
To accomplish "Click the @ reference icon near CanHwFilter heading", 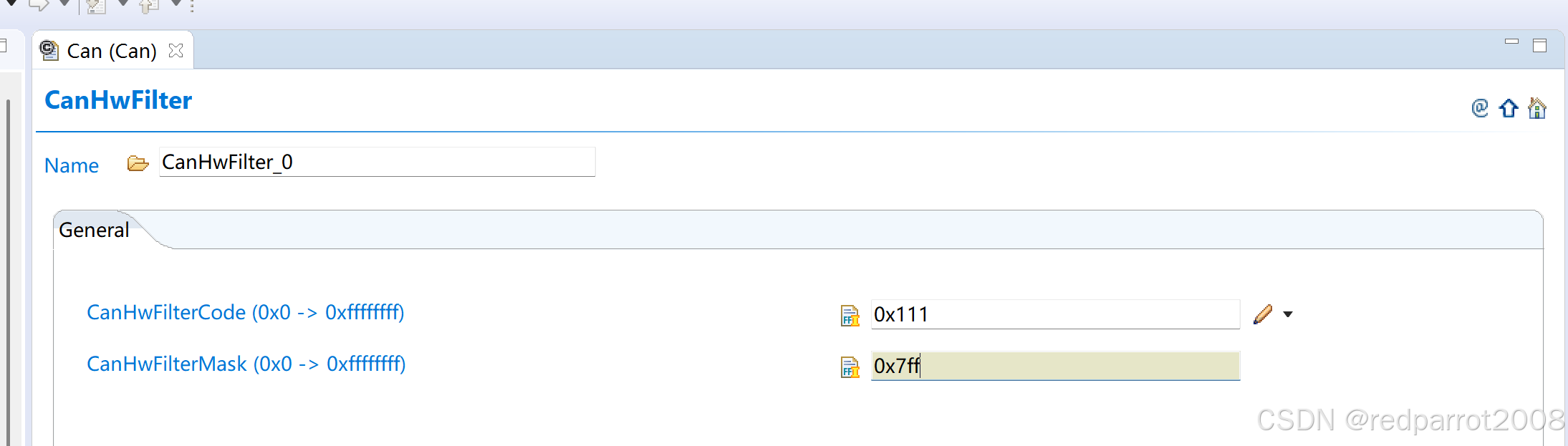I will (1479, 109).
